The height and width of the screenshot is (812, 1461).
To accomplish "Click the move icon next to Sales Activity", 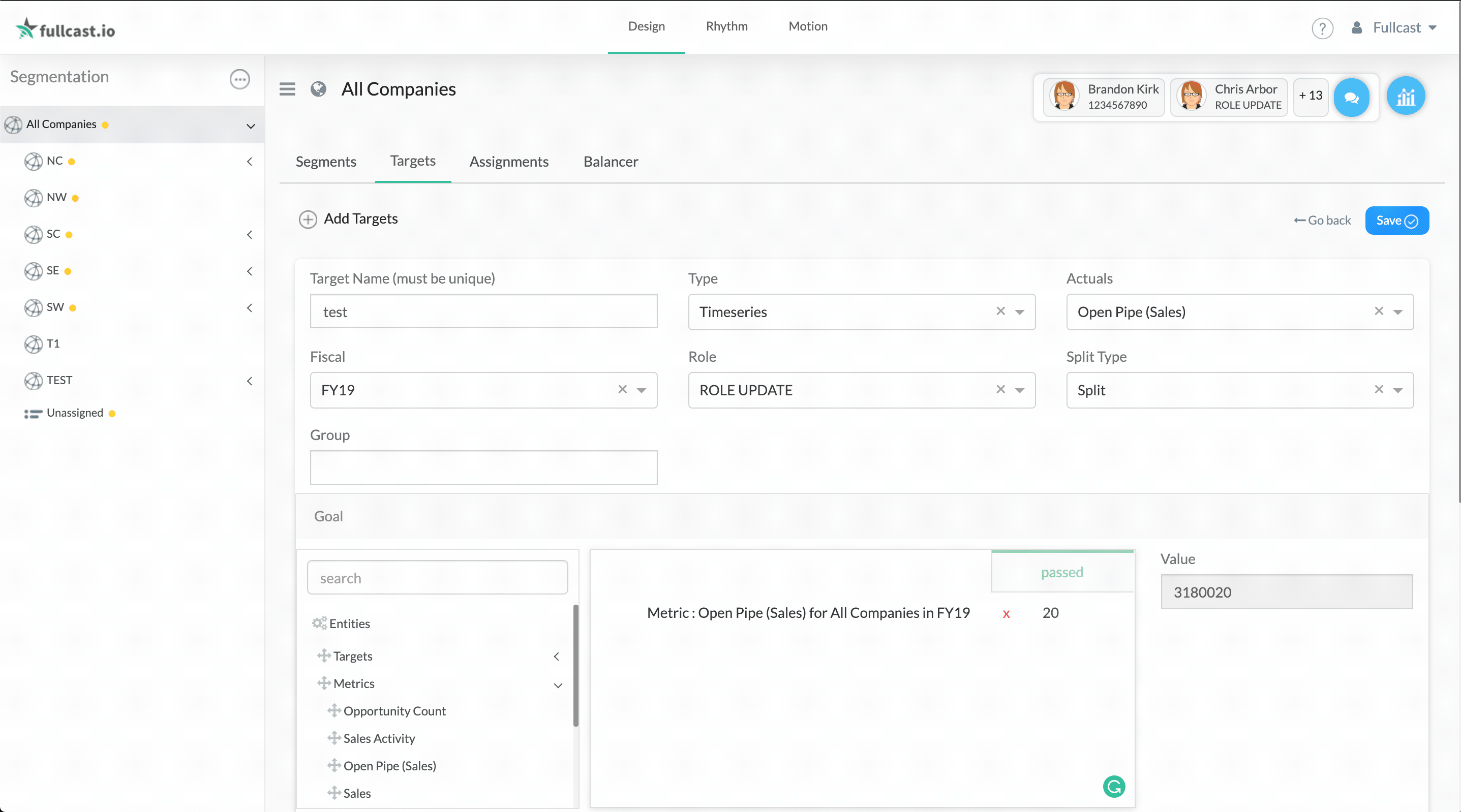I will (x=334, y=738).
